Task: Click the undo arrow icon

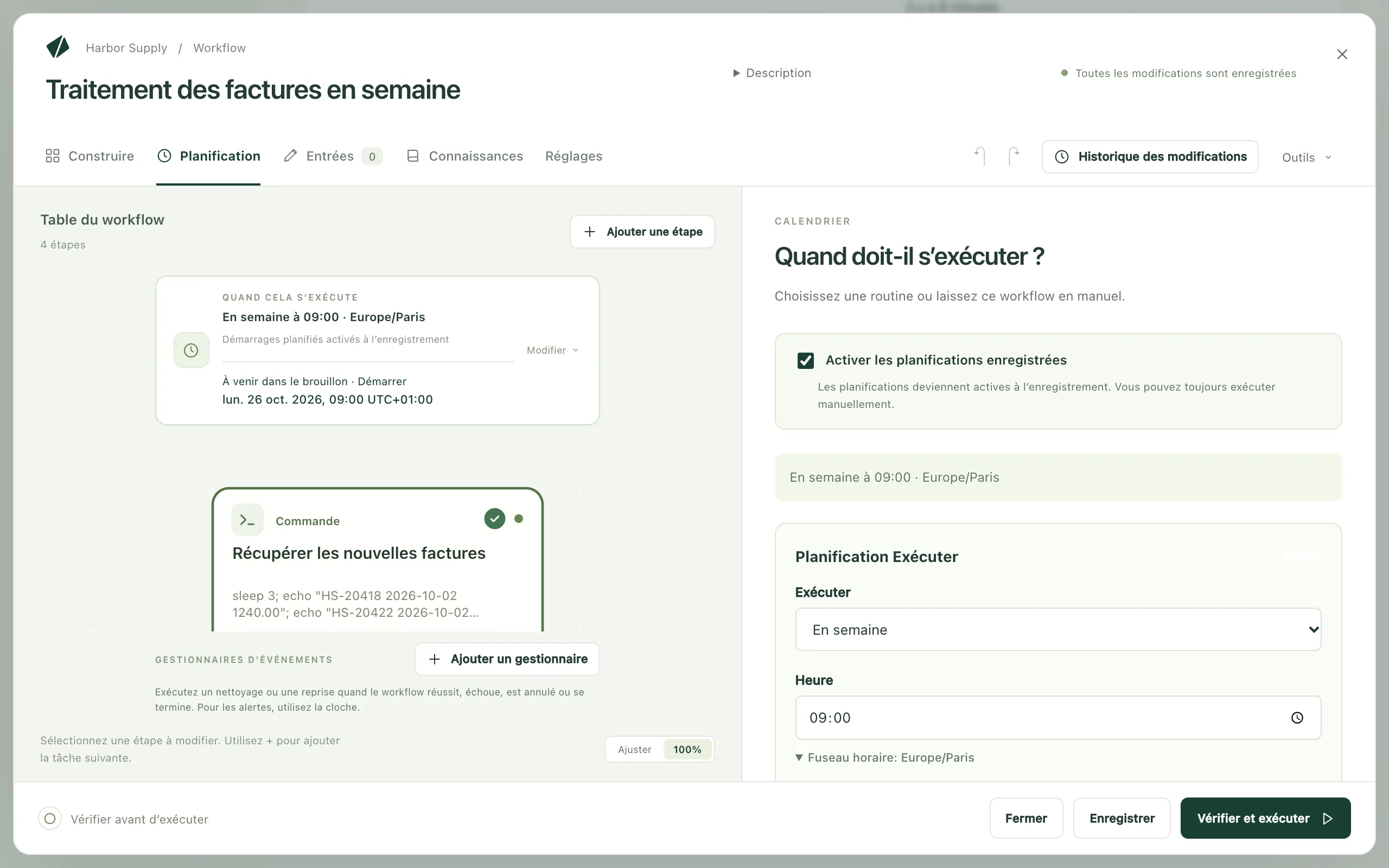Action: tap(980, 156)
